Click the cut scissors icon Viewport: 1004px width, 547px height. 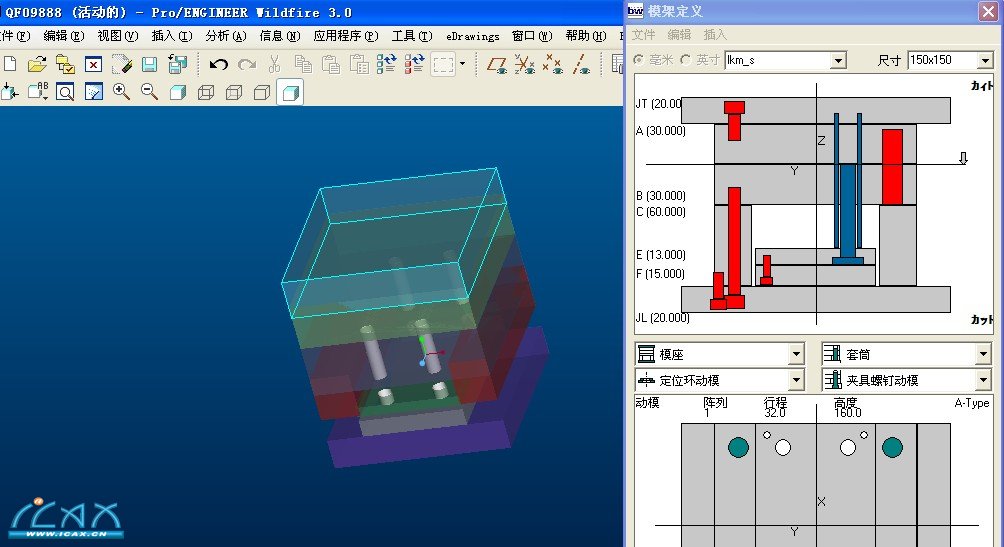point(275,64)
